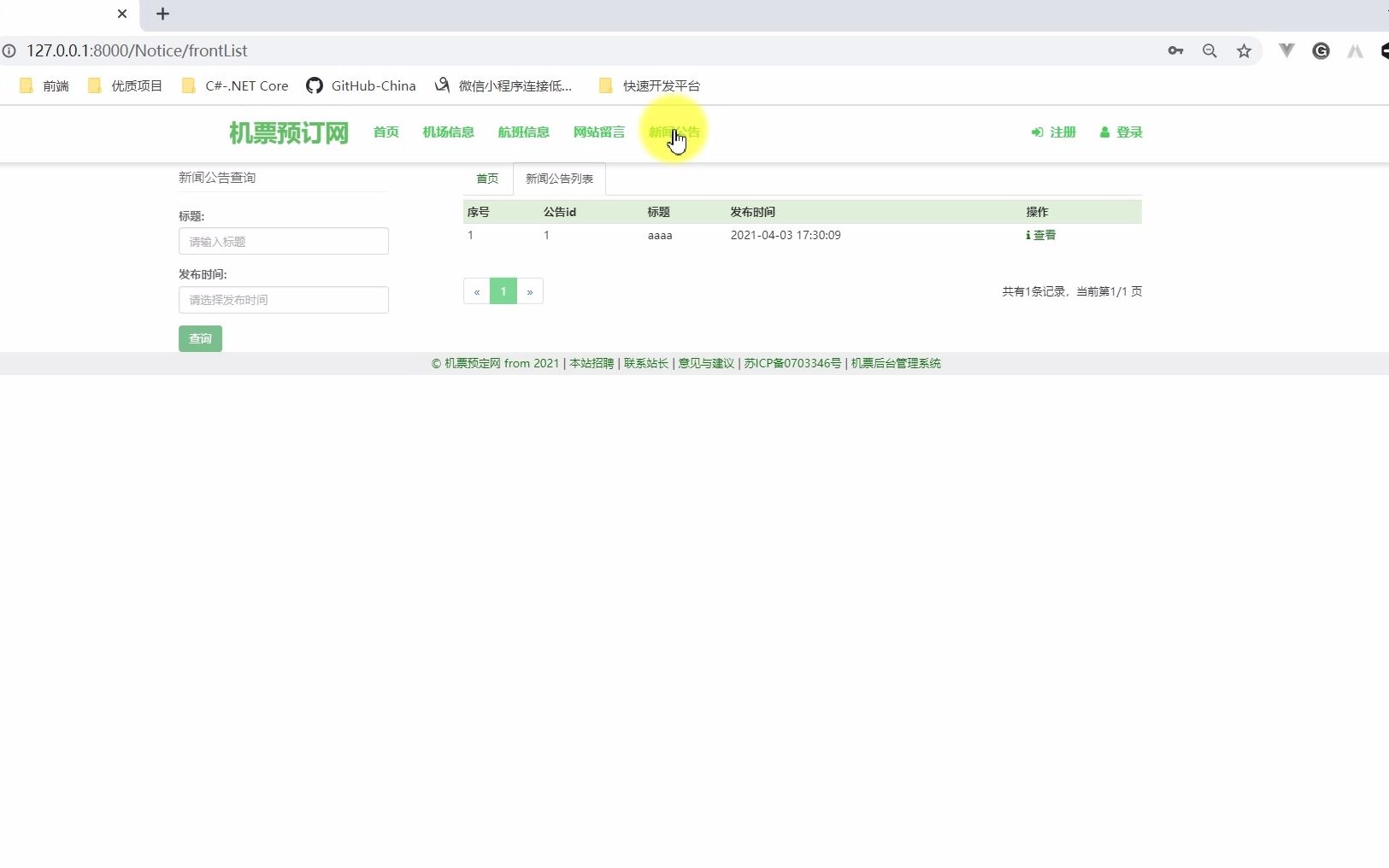Switch to the 首页 tab above table
Image resolution: width=1389 pixels, height=868 pixels.
pyautogui.click(x=487, y=179)
